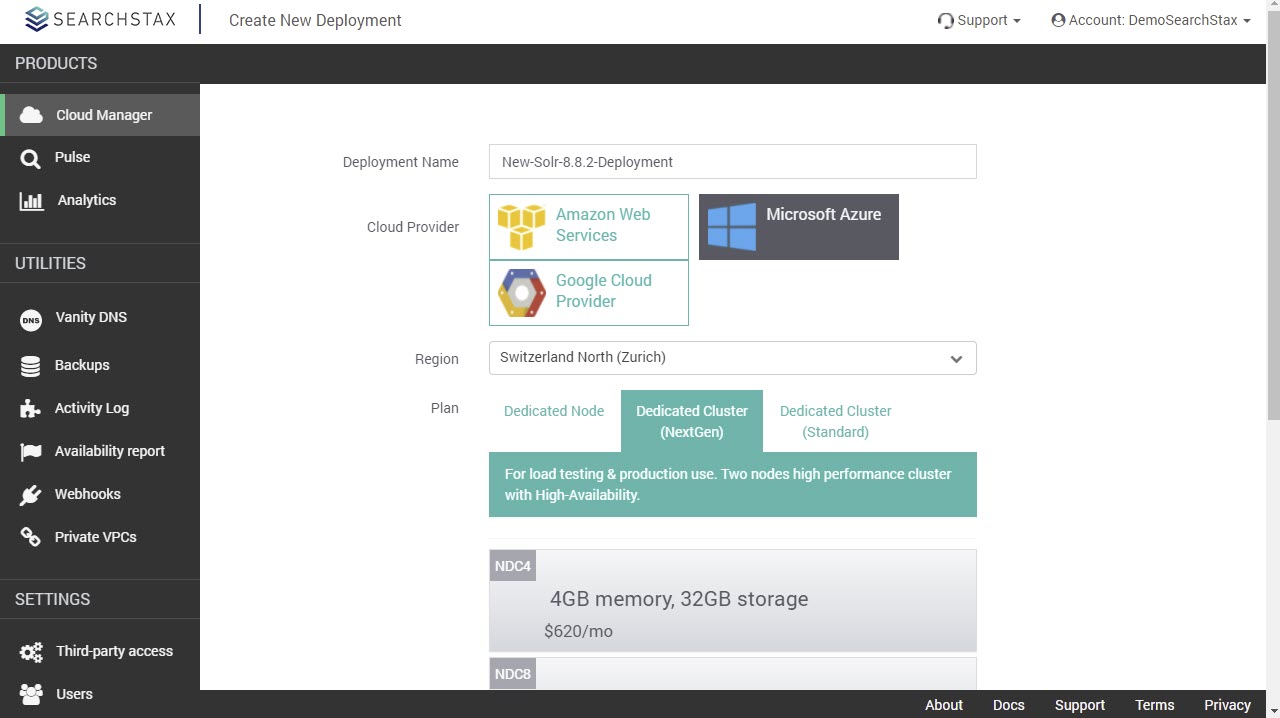Select Amazon Web Services as provider
The width and height of the screenshot is (1280, 718).
pos(589,227)
